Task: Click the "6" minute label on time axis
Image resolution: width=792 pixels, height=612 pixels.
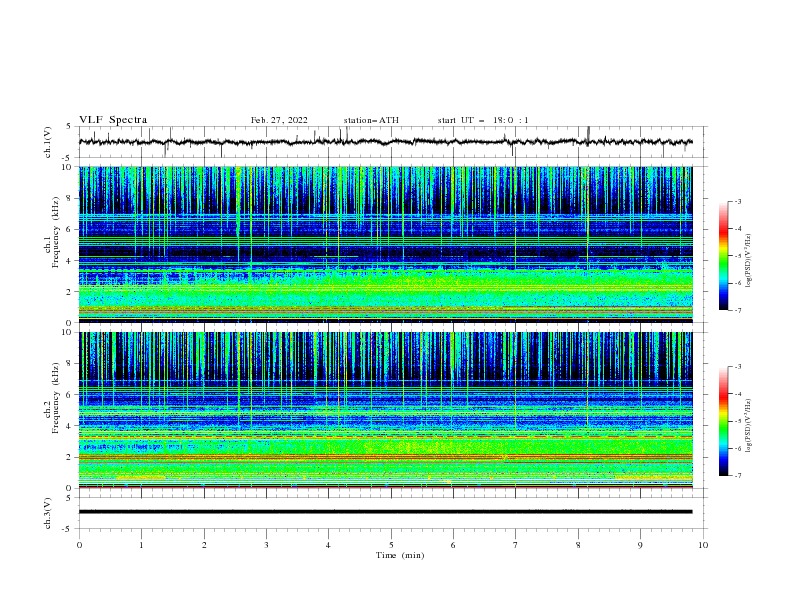Action: coord(453,545)
